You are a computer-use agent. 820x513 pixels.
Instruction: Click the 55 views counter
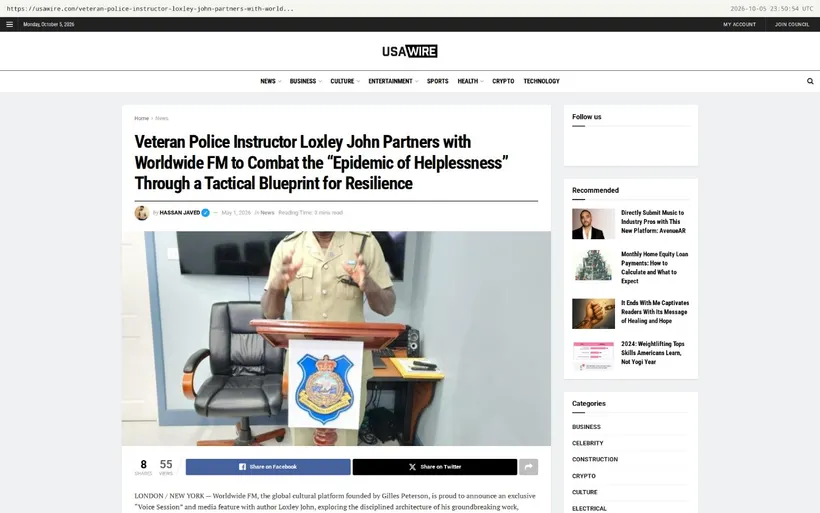(x=166, y=467)
